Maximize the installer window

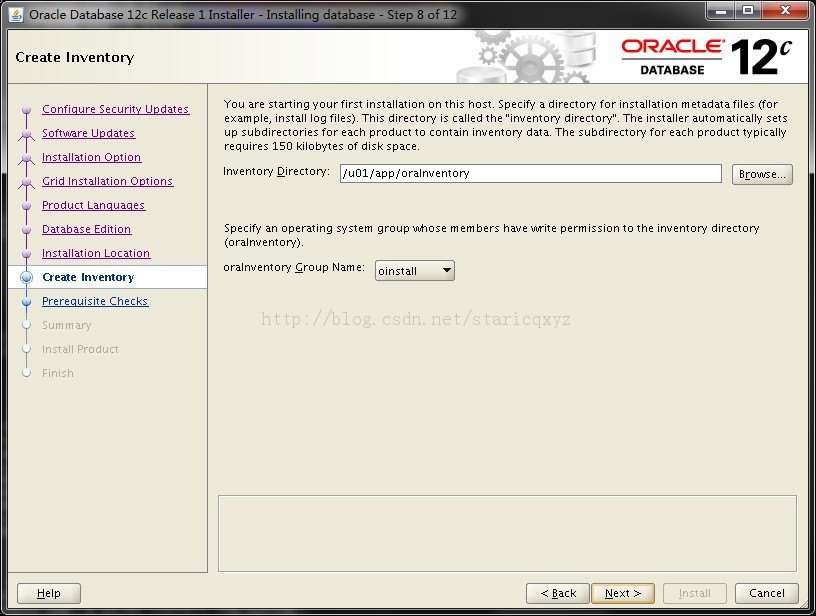pyautogui.click(x=748, y=10)
